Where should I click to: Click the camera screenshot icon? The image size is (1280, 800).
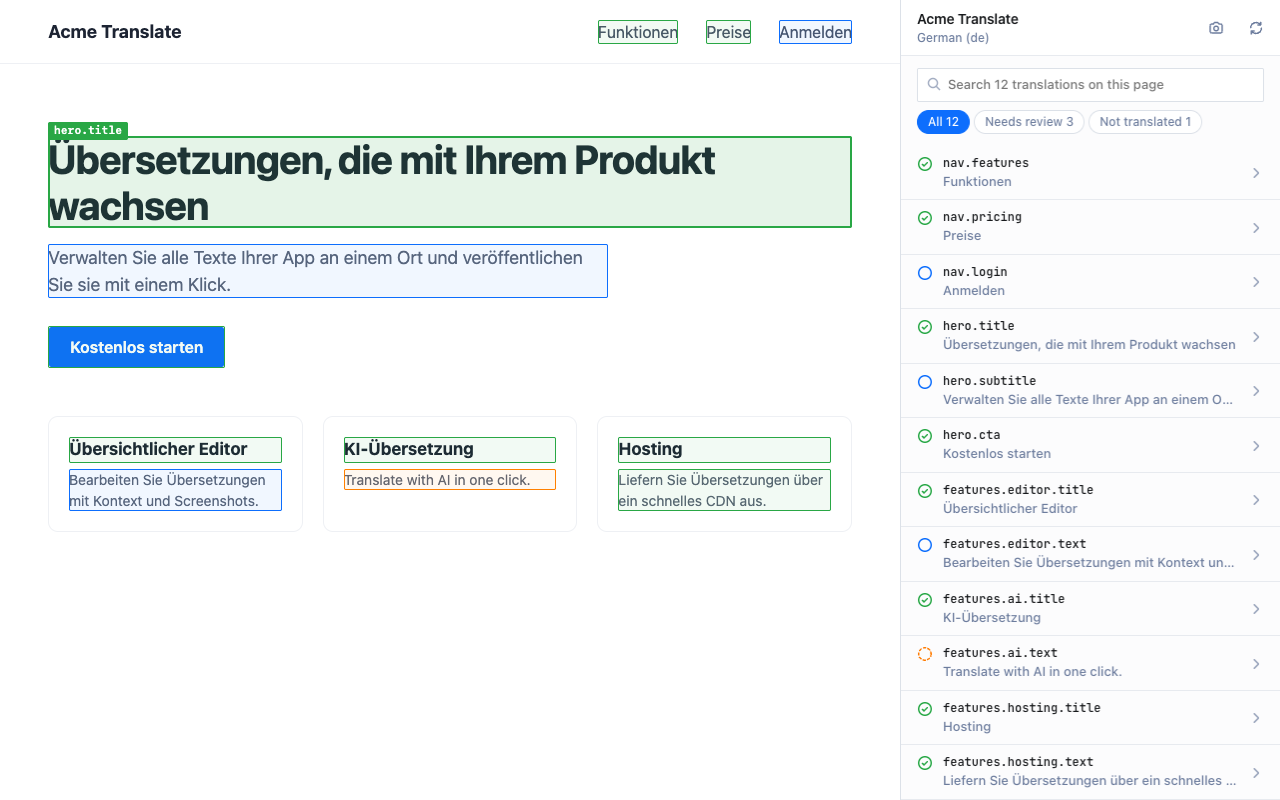point(1216,28)
